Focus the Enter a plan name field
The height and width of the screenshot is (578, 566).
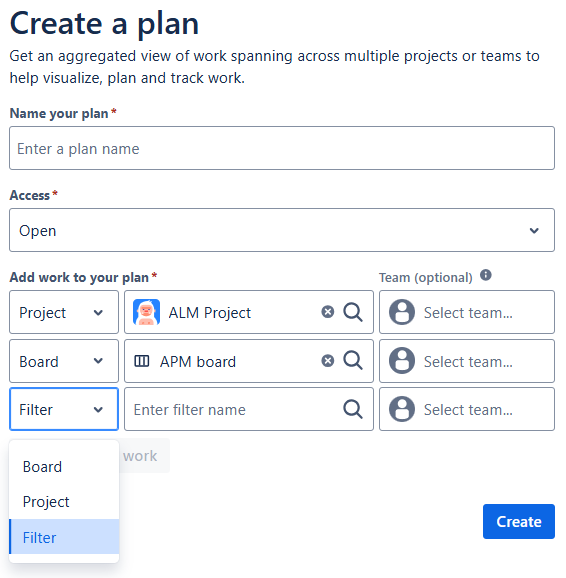click(x=282, y=148)
